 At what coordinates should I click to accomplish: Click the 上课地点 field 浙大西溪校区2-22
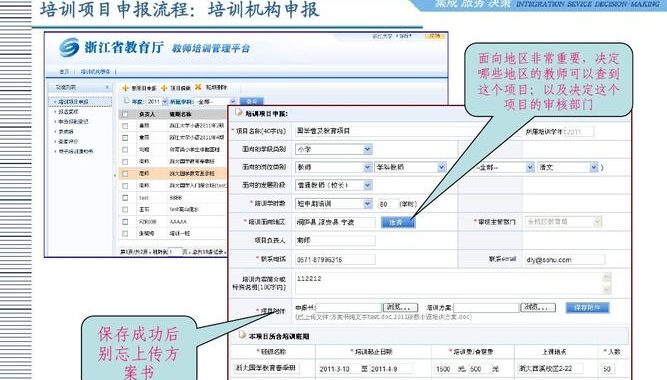click(x=550, y=369)
